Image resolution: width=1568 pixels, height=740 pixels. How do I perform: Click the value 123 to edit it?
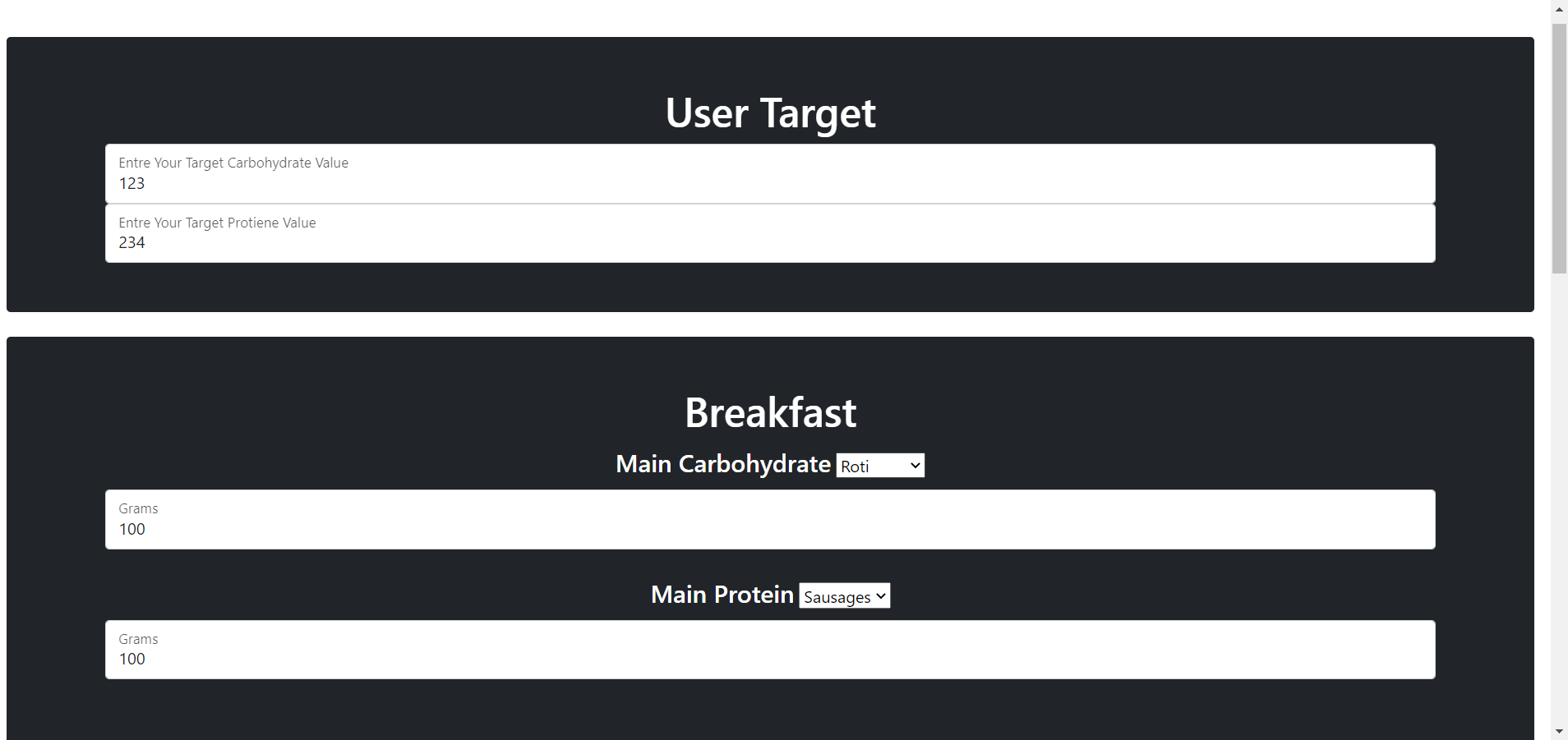(131, 183)
